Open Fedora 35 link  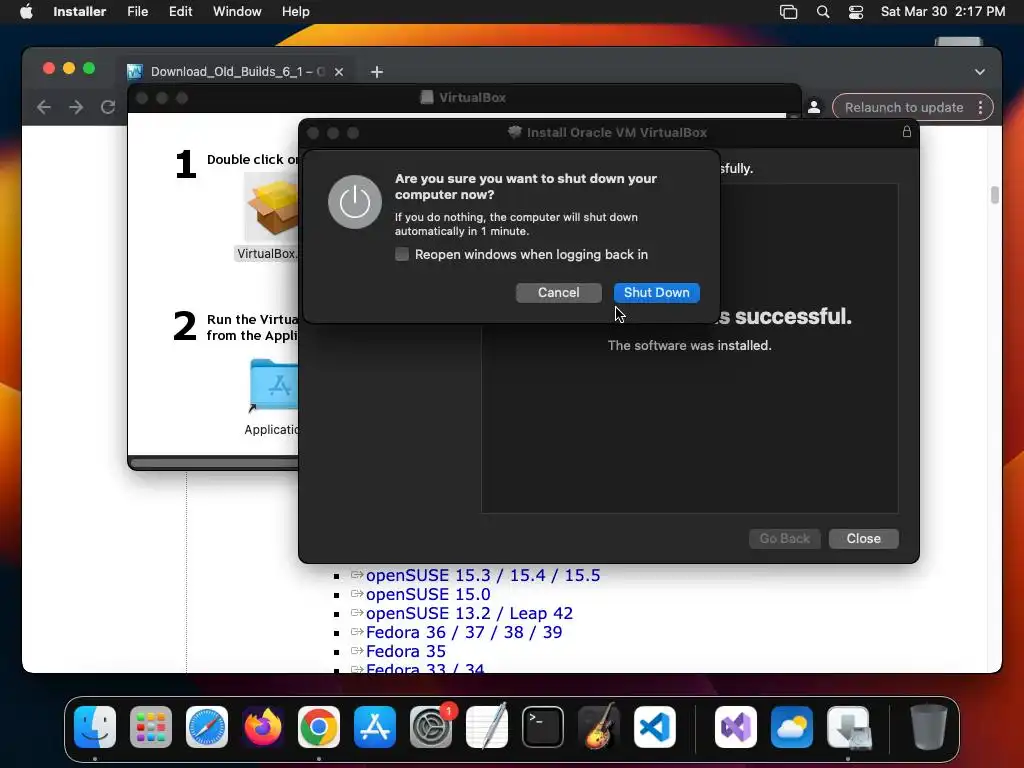pyautogui.click(x=406, y=651)
